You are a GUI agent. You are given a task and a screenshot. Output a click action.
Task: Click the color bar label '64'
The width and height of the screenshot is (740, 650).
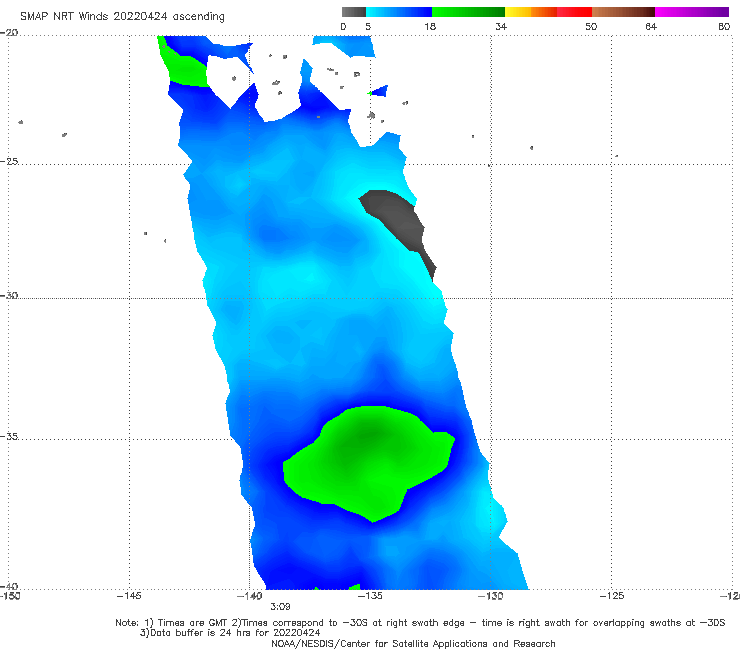(651, 27)
